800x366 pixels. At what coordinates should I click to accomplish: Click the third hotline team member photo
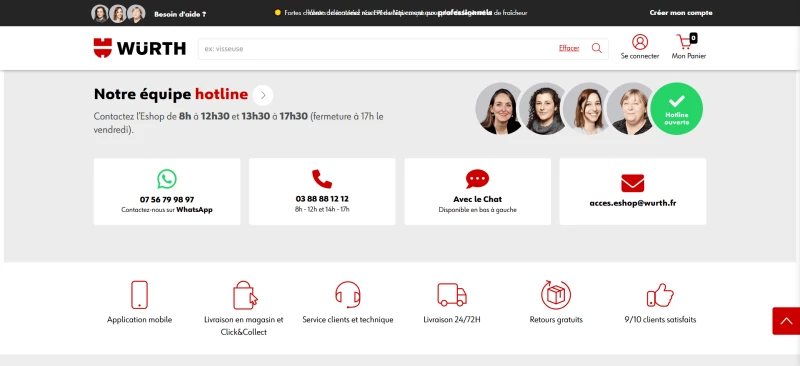pos(587,109)
